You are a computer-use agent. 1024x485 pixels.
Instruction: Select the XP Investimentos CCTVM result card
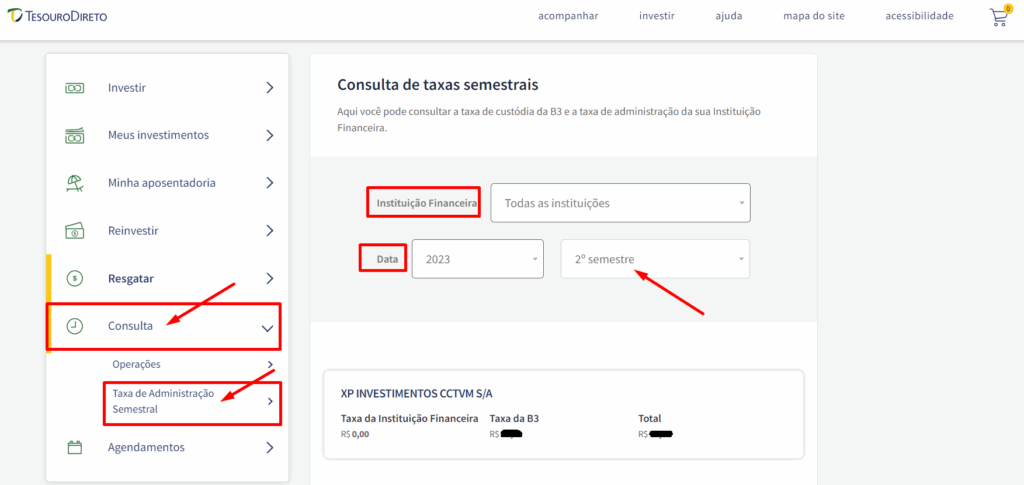coord(563,414)
